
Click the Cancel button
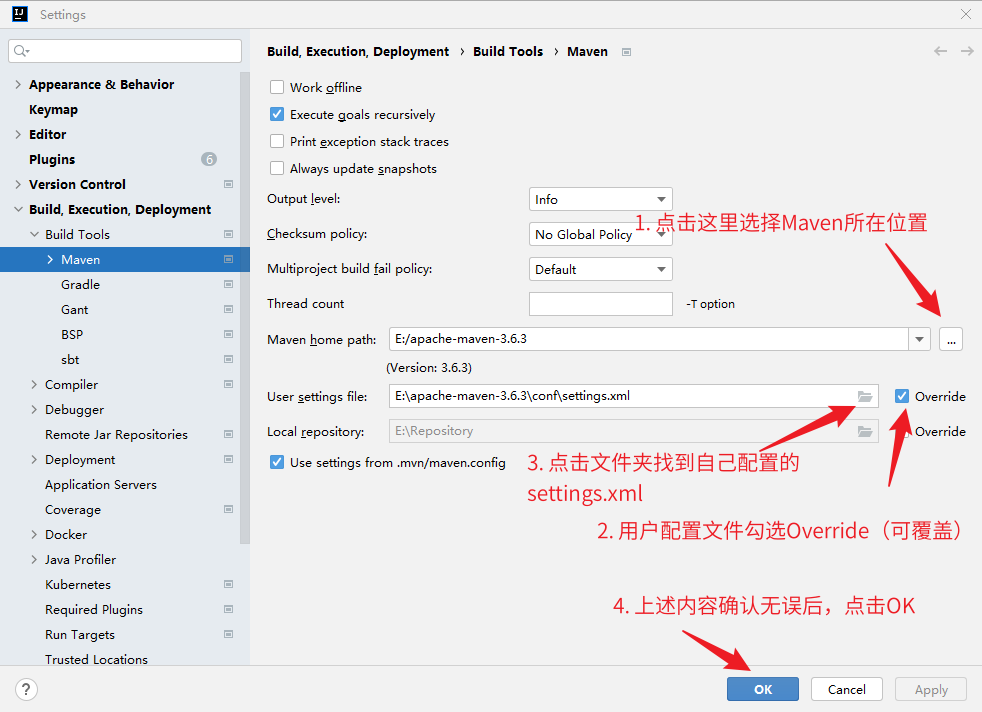point(846,689)
